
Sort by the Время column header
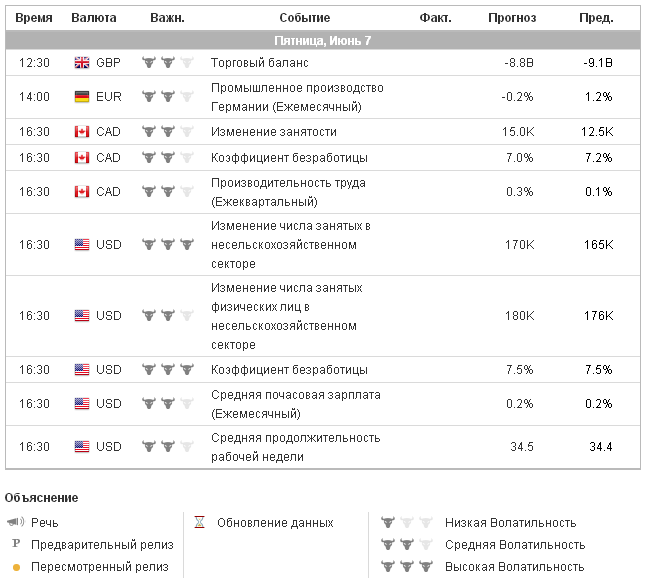[x=34, y=18]
